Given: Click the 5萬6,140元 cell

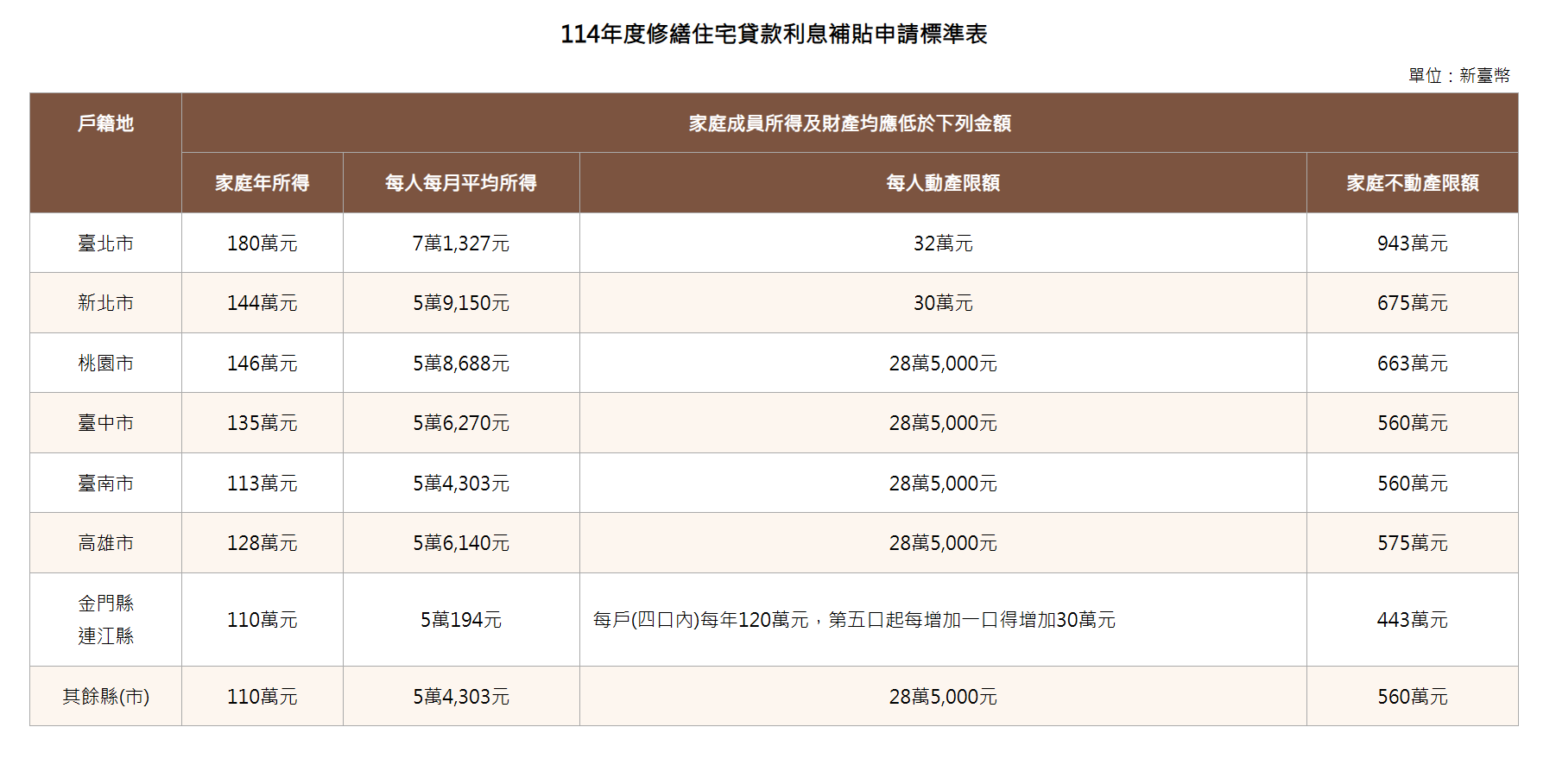Looking at the screenshot, I should 461,543.
